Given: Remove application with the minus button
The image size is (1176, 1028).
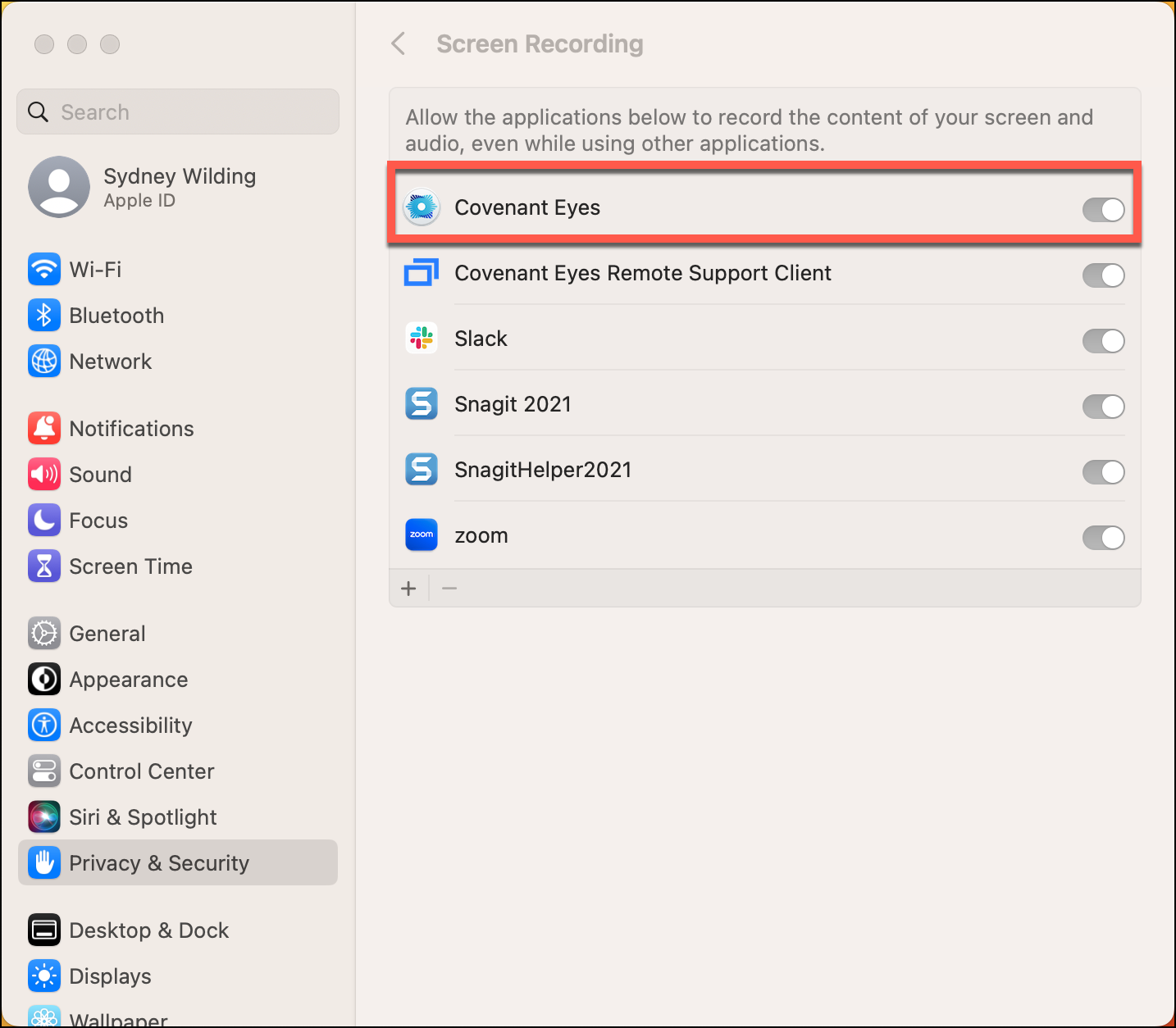Looking at the screenshot, I should (449, 589).
